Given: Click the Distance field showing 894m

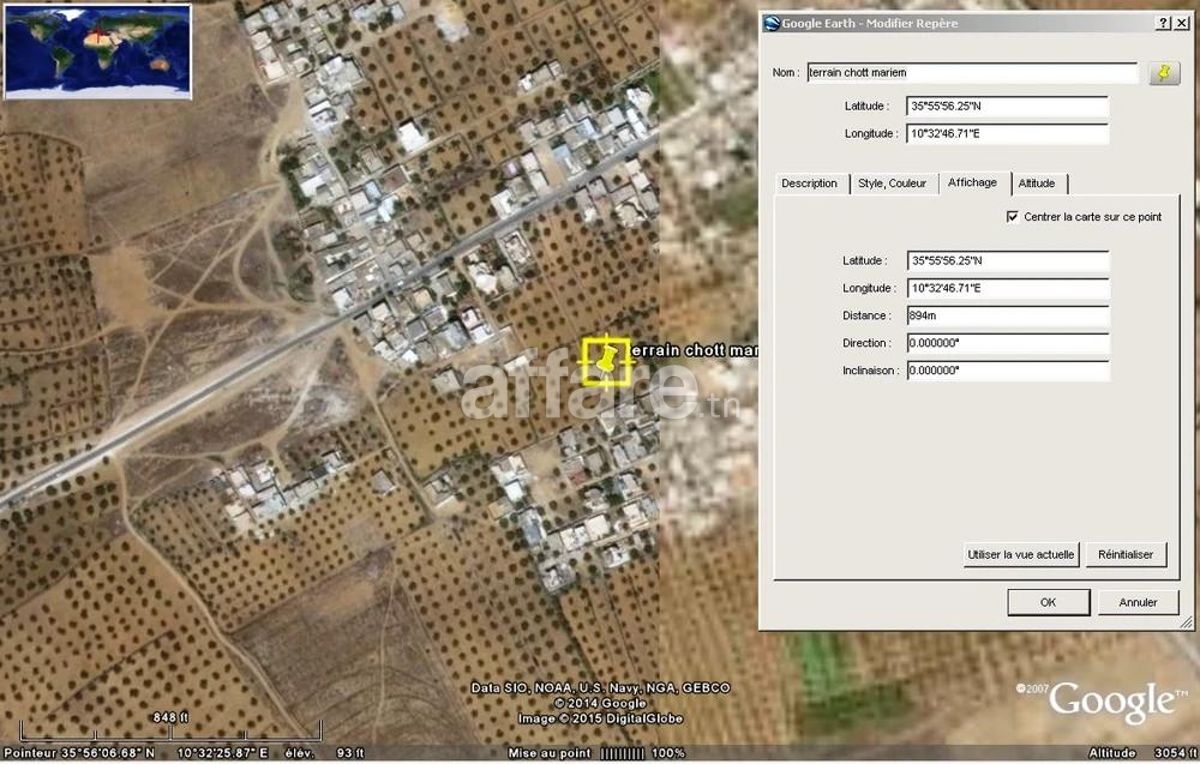Looking at the screenshot, I should click(x=1008, y=316).
